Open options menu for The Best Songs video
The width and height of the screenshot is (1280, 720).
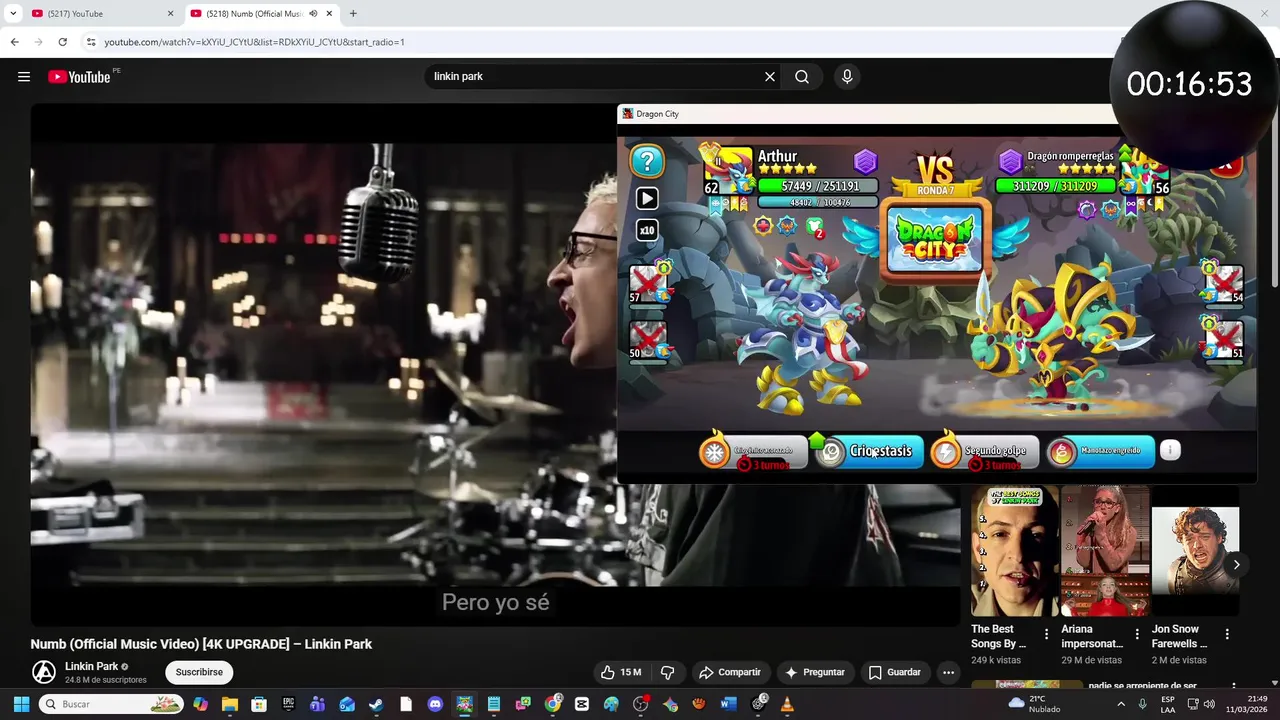tap(1047, 634)
